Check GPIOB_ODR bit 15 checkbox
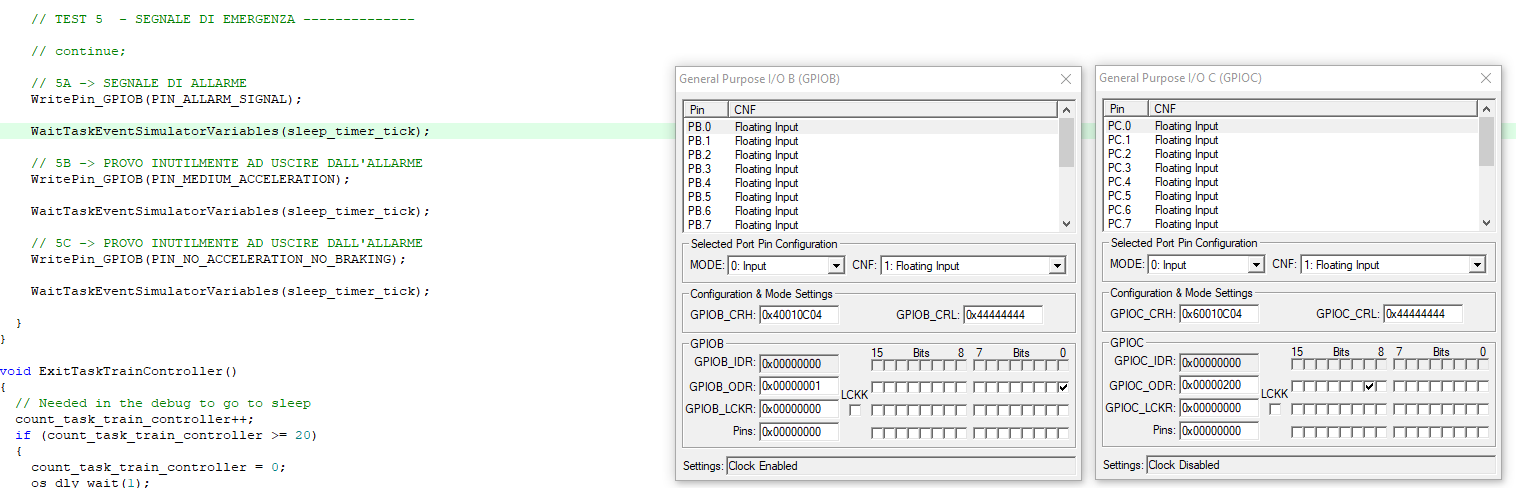Image resolution: width=1516 pixels, height=488 pixels. coord(877,387)
